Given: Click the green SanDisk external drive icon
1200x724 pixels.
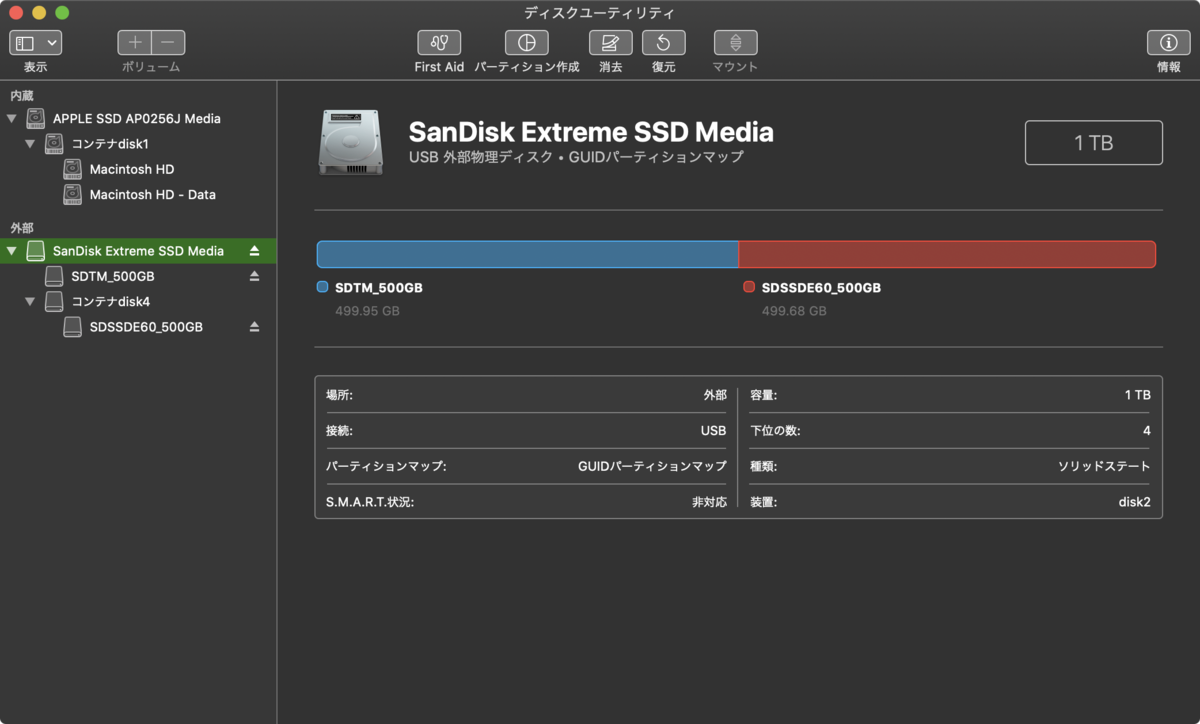Looking at the screenshot, I should point(36,251).
